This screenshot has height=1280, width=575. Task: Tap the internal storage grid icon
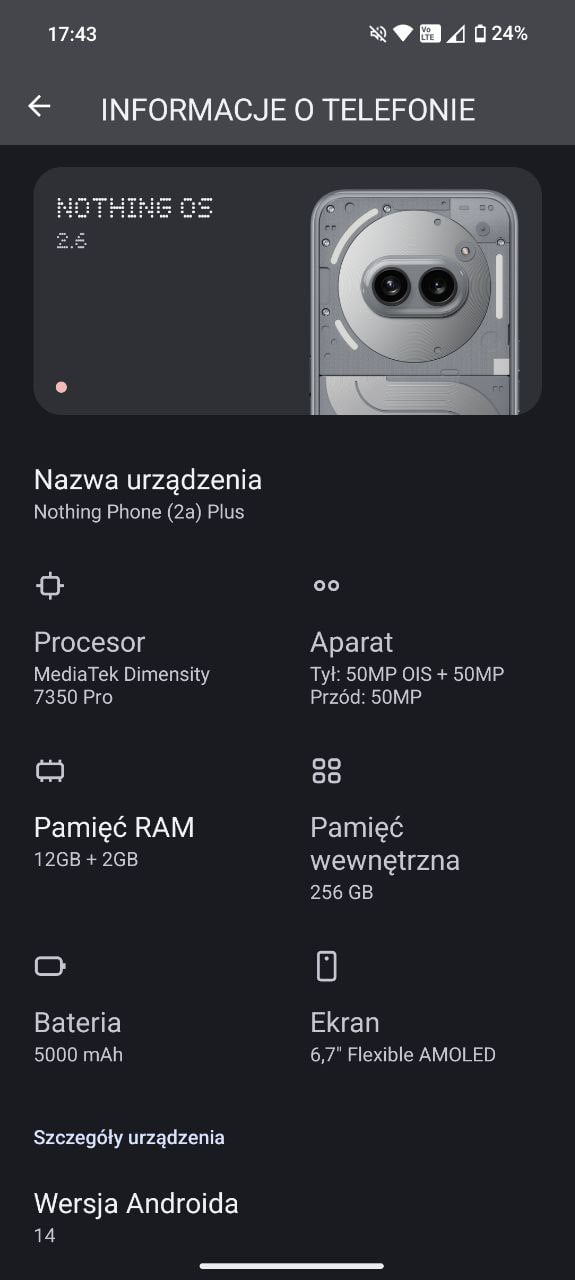(326, 771)
